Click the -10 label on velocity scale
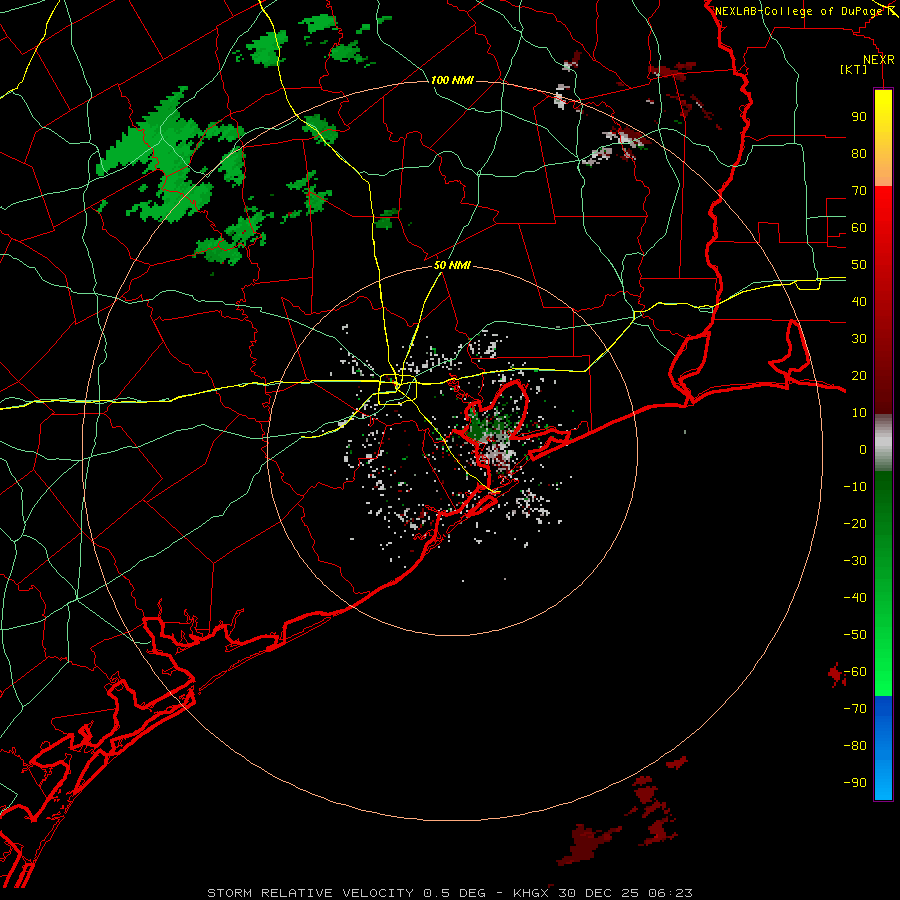This screenshot has width=900, height=900. [x=855, y=487]
